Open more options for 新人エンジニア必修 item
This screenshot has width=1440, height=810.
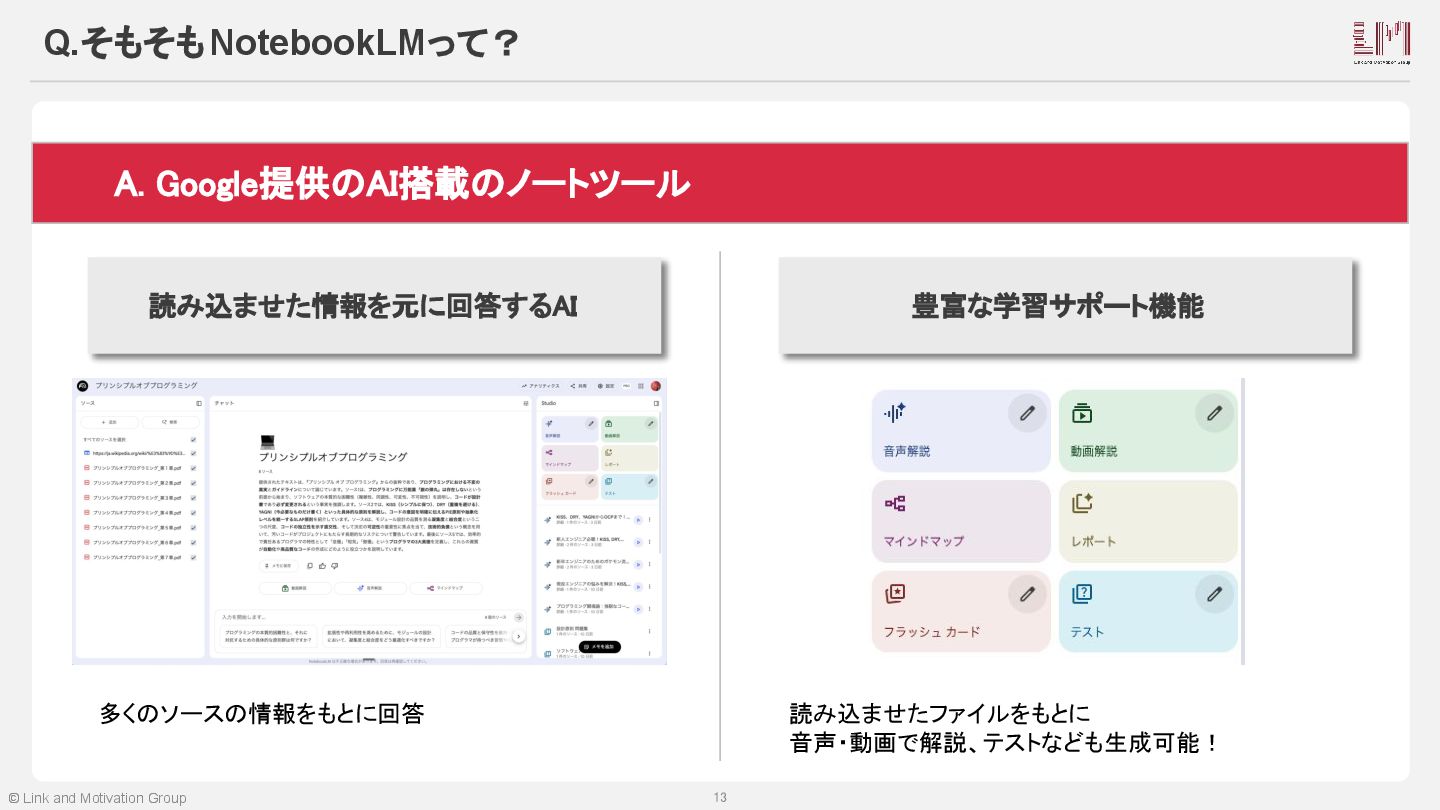(x=649, y=542)
